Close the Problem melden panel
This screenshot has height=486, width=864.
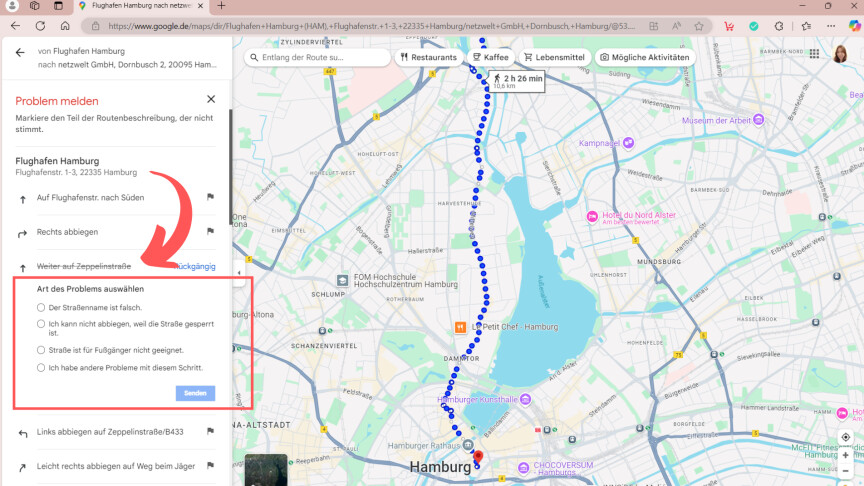click(211, 99)
